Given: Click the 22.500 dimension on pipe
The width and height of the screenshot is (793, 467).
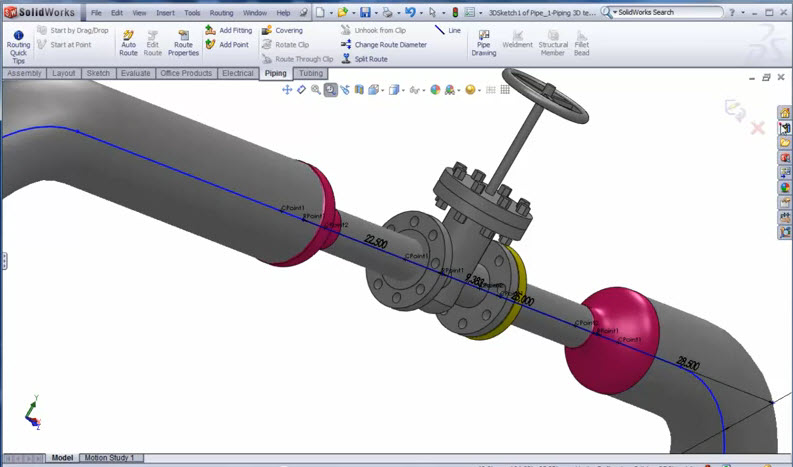Looking at the screenshot, I should (376, 242).
